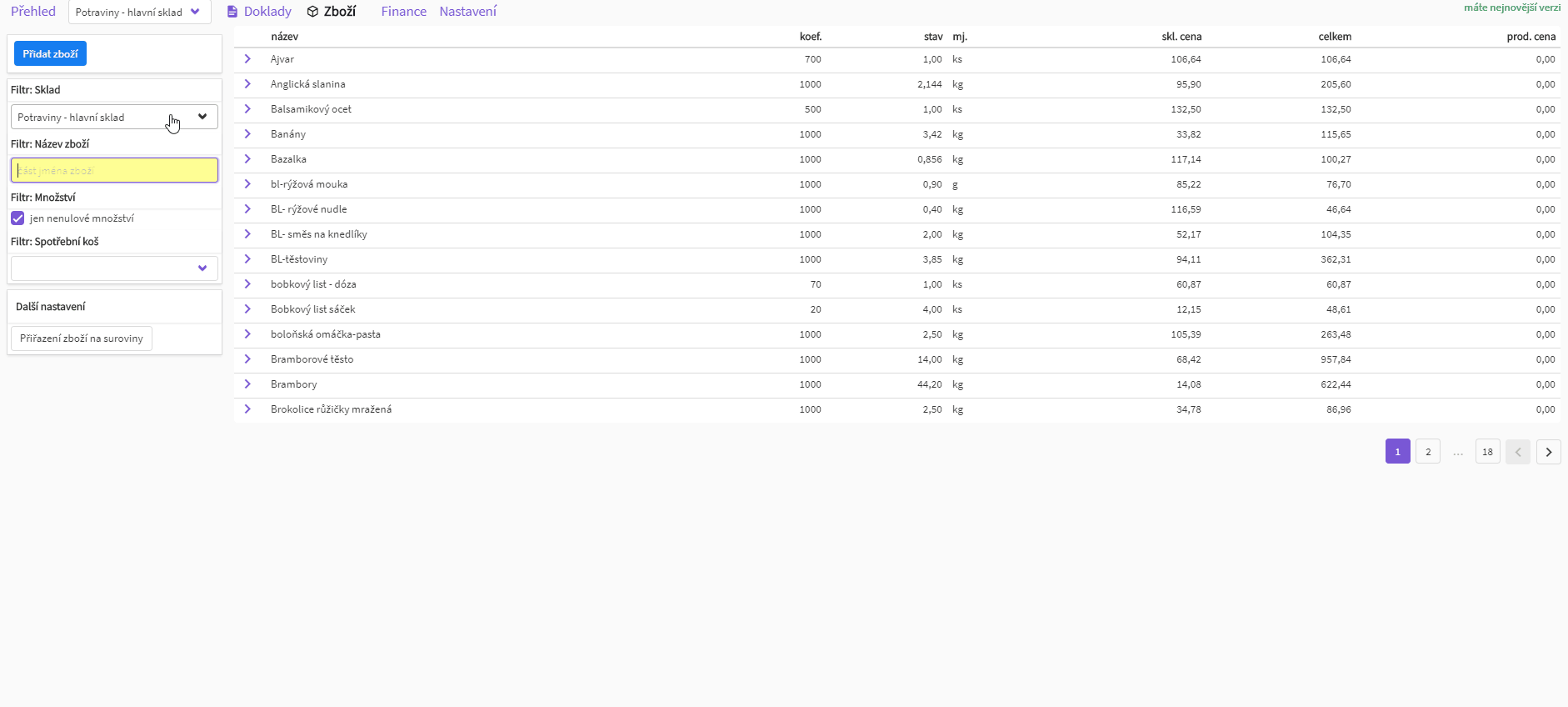1568x707 pixels.
Task: Open the Spotřební koš filter dropdown
Action: click(x=114, y=268)
